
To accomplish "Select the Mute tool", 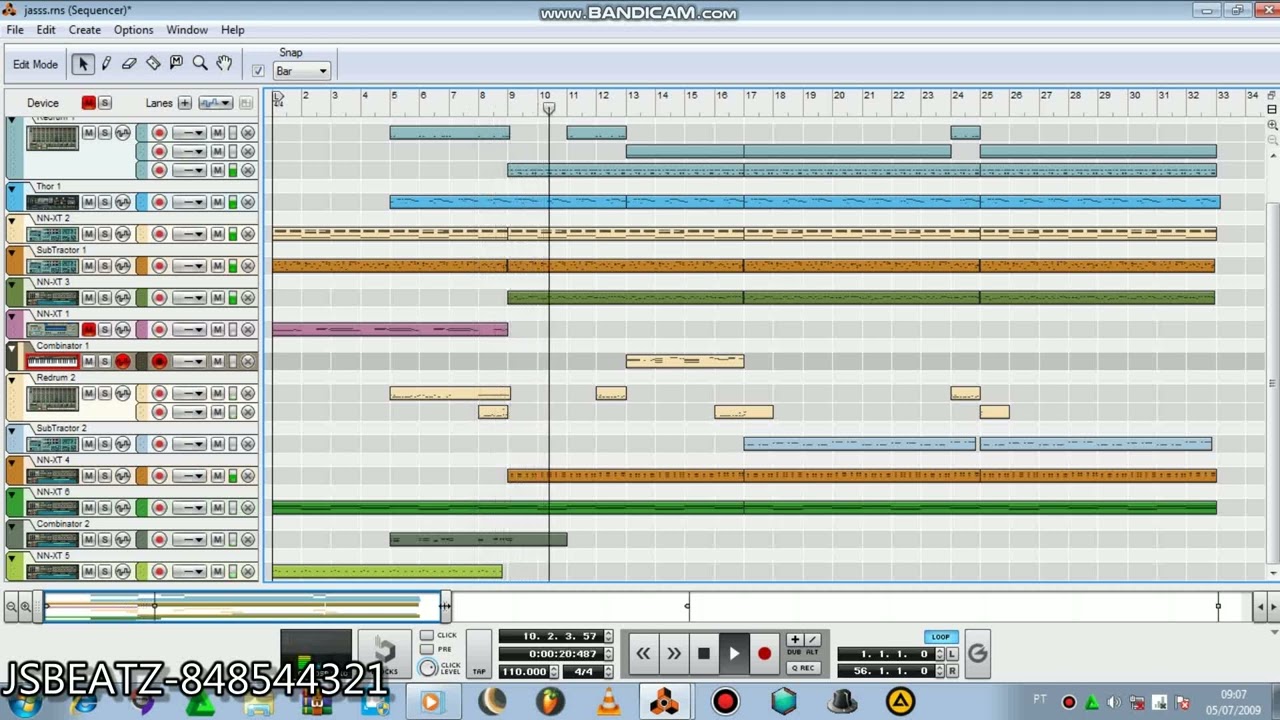I will [x=176, y=64].
